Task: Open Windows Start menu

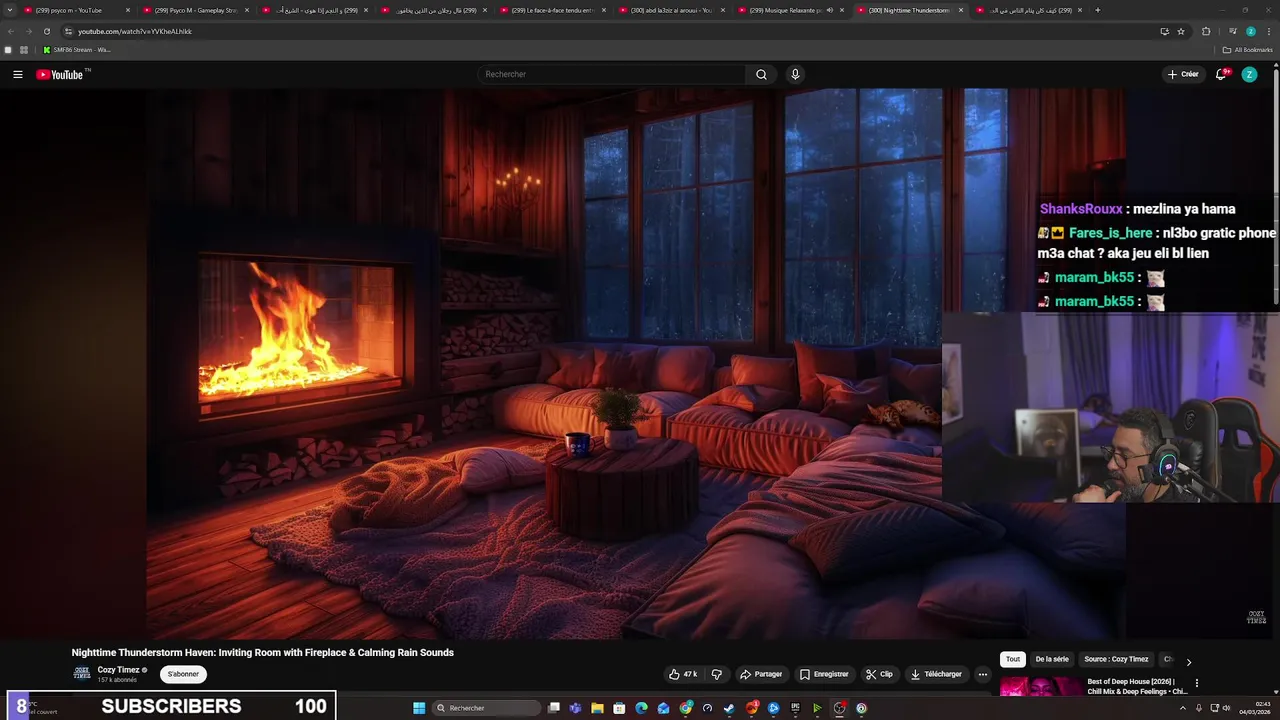Action: coord(419,708)
